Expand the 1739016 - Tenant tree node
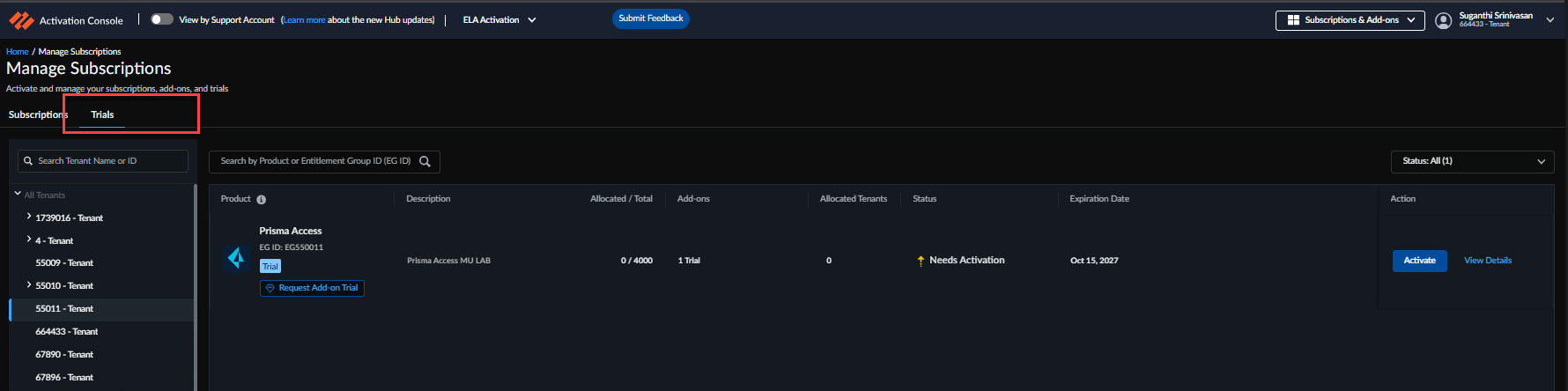Viewport: 1568px width, 391px height. click(x=29, y=217)
